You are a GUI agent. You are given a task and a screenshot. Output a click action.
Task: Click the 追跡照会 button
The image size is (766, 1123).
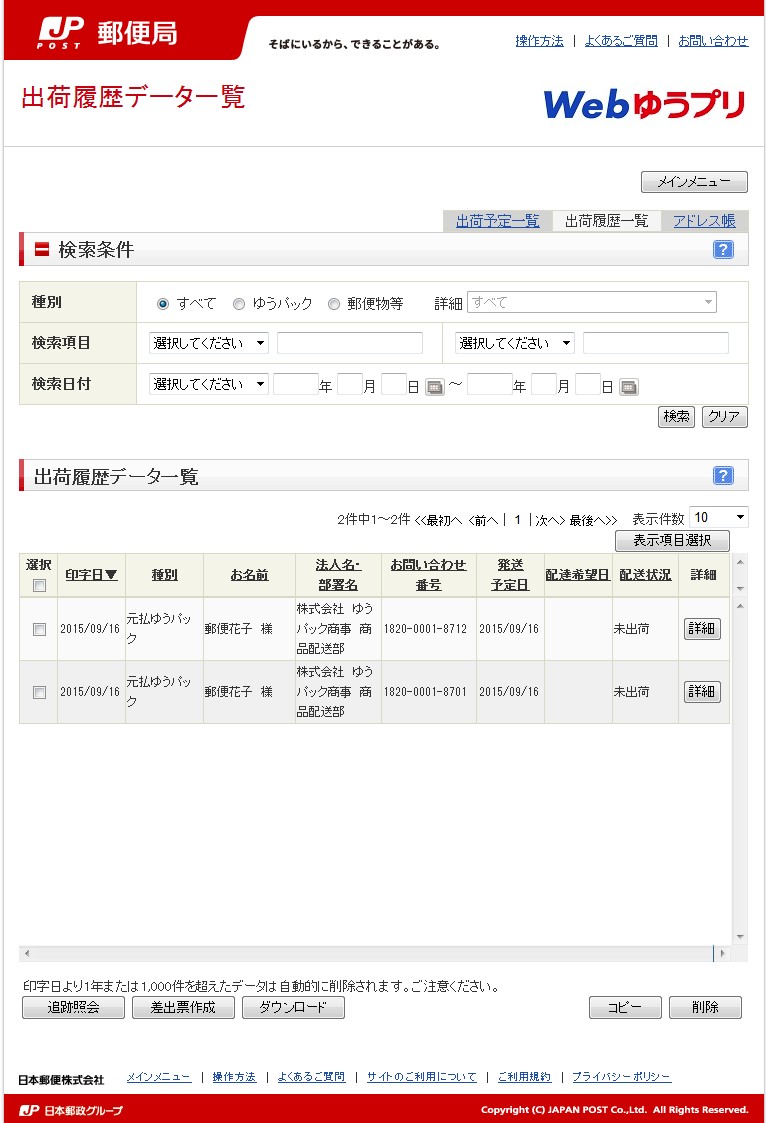(x=73, y=1007)
